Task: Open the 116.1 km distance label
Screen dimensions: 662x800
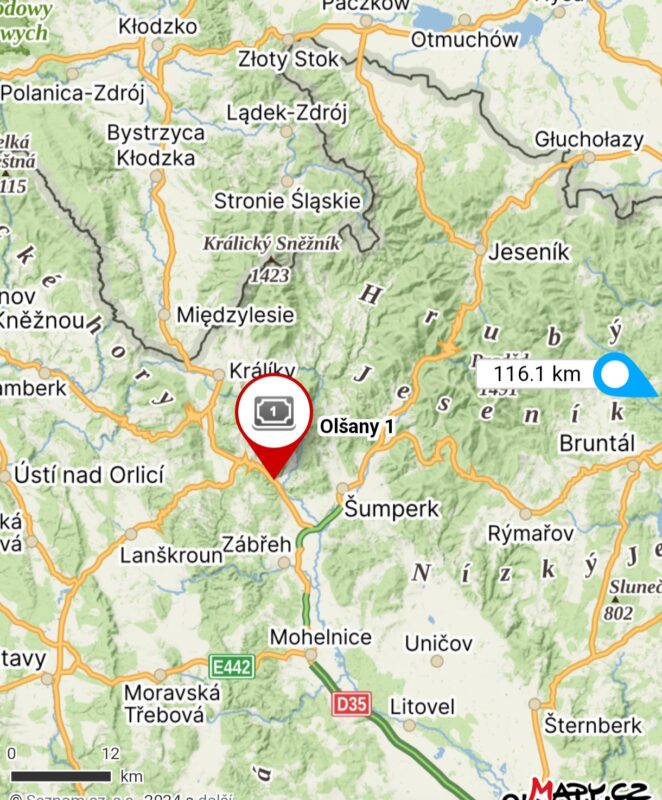Action: click(x=537, y=374)
